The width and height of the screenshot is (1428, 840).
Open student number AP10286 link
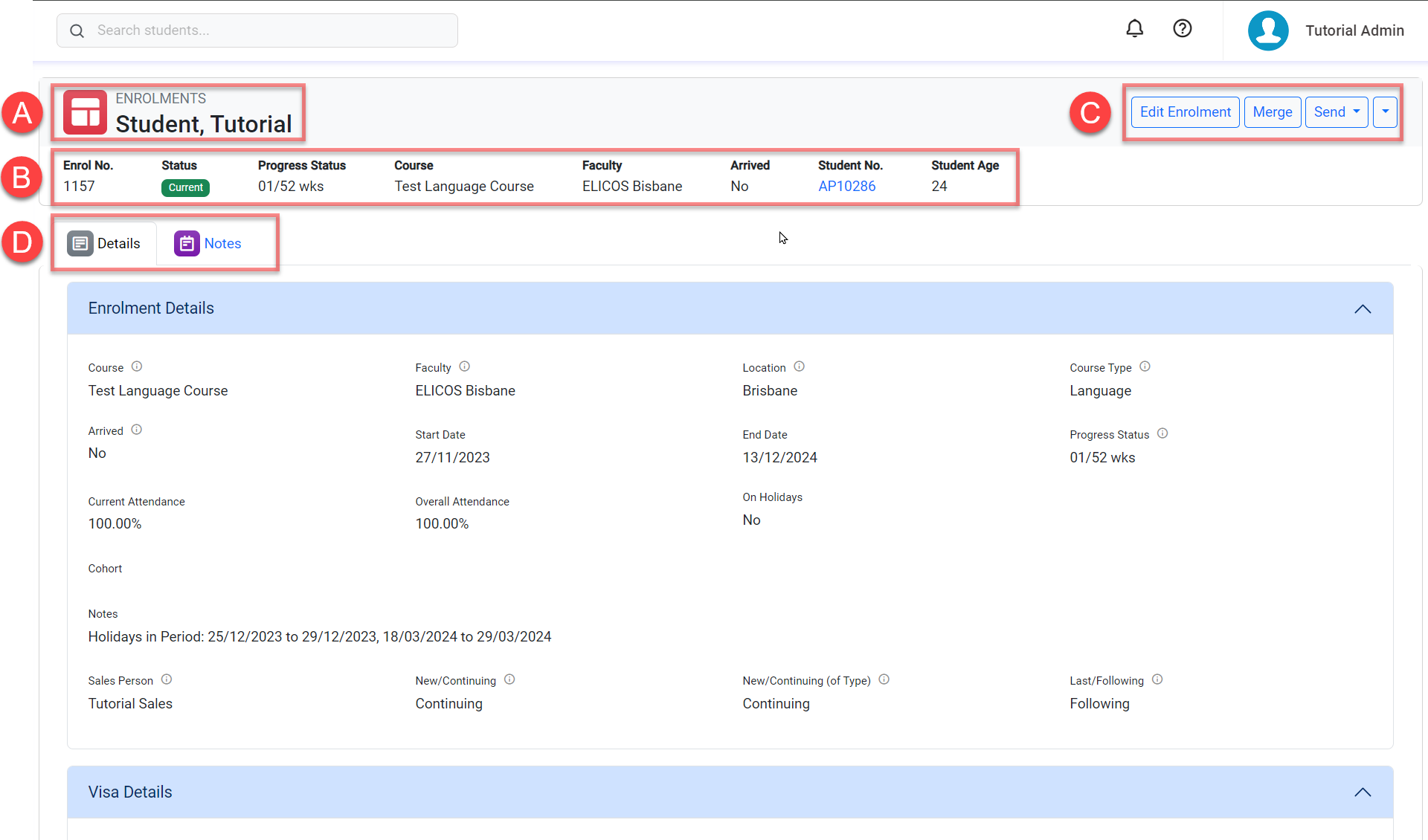[846, 187]
